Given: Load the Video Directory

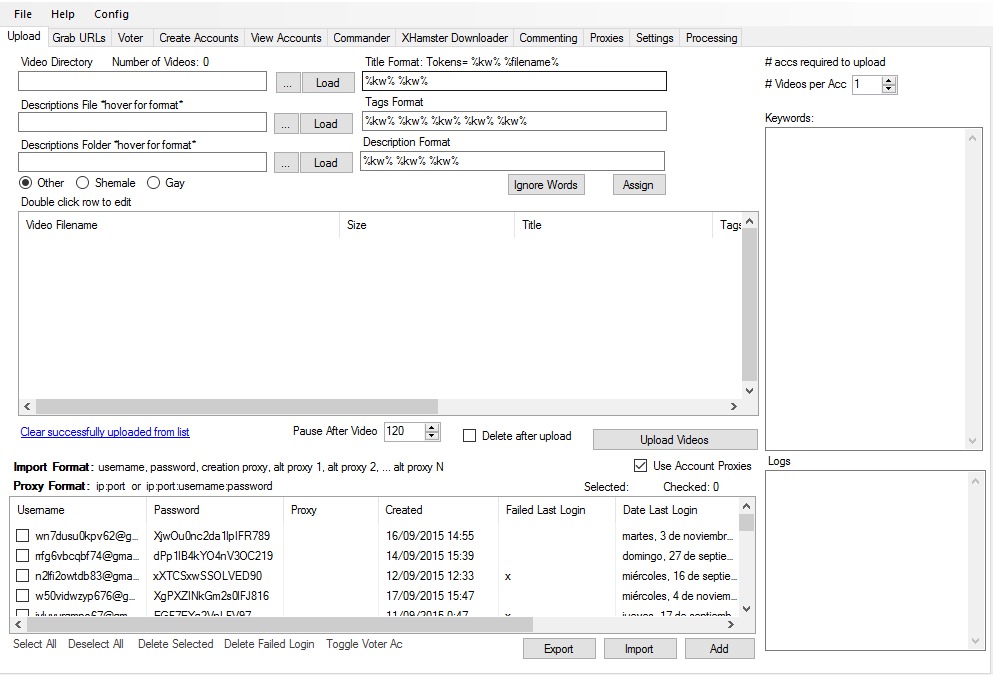Looking at the screenshot, I should [x=327, y=83].
